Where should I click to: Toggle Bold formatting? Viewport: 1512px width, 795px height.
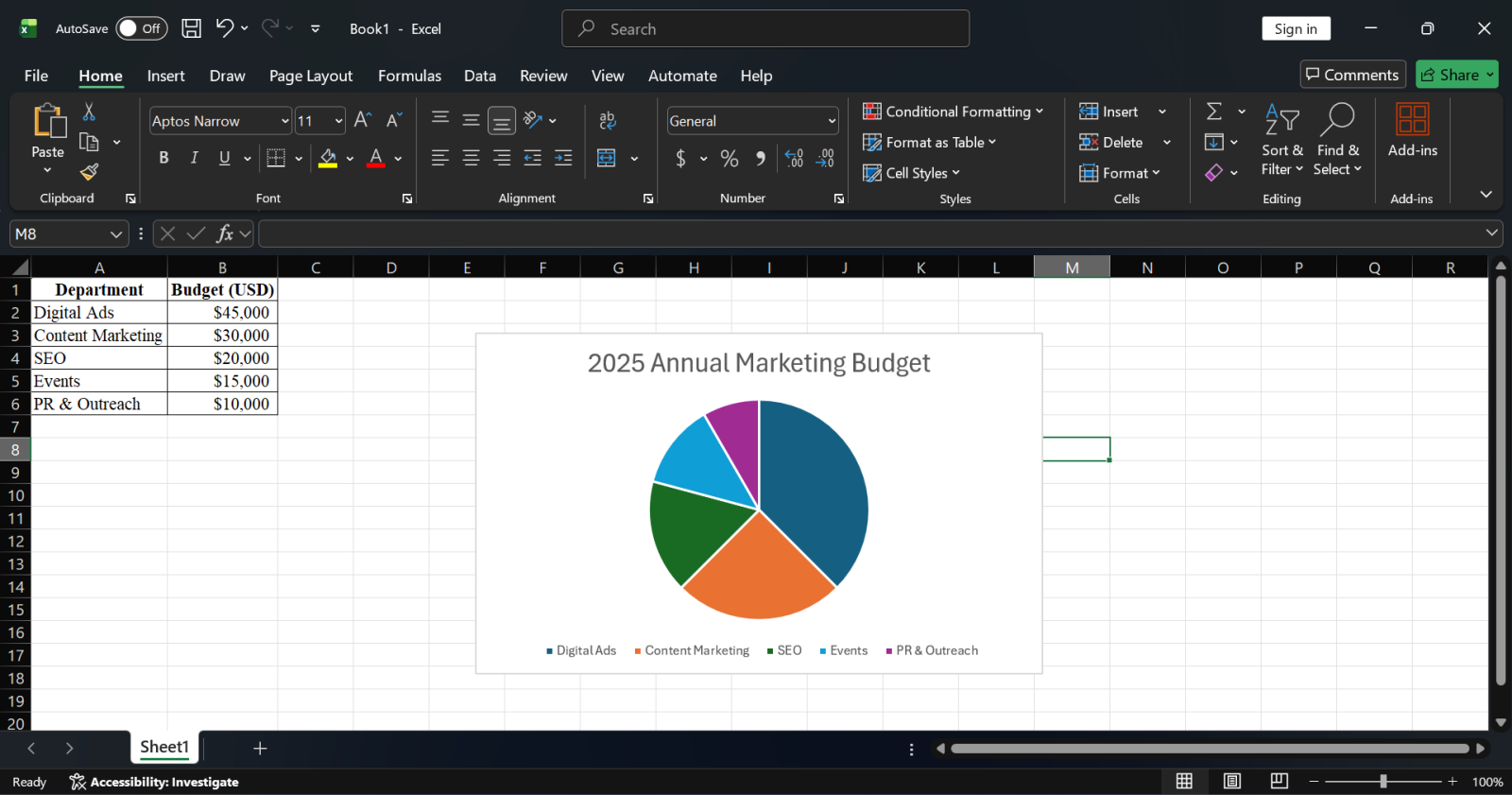tap(163, 158)
